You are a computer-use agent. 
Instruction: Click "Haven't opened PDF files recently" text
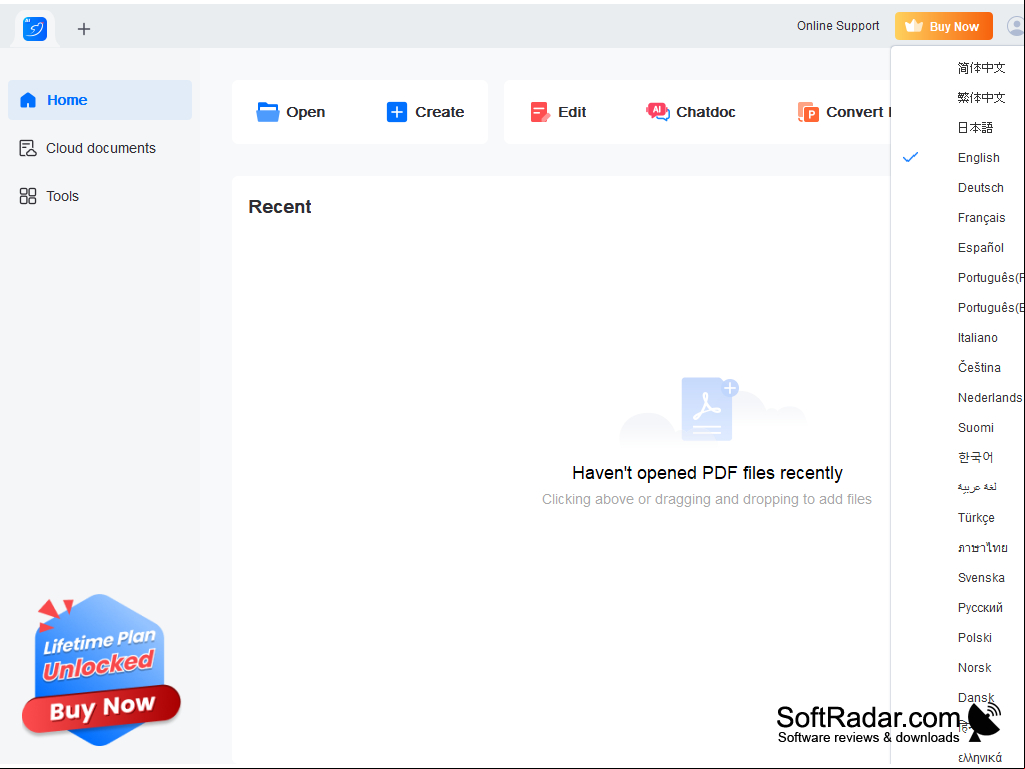pos(707,473)
